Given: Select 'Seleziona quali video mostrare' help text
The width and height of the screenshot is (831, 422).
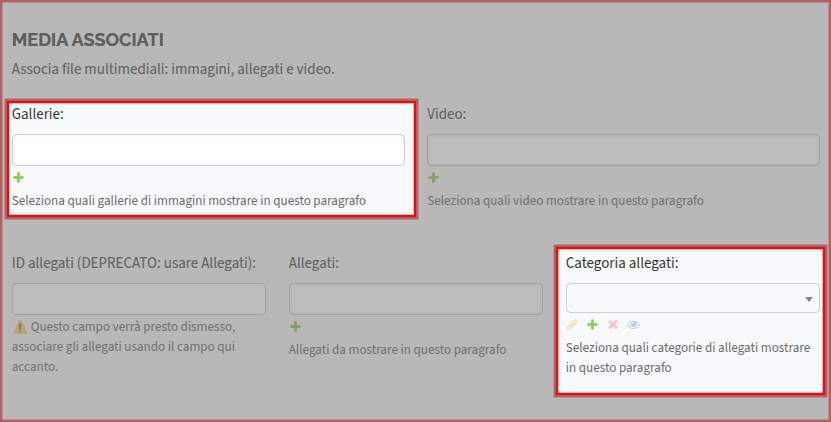Looking at the screenshot, I should point(565,201).
